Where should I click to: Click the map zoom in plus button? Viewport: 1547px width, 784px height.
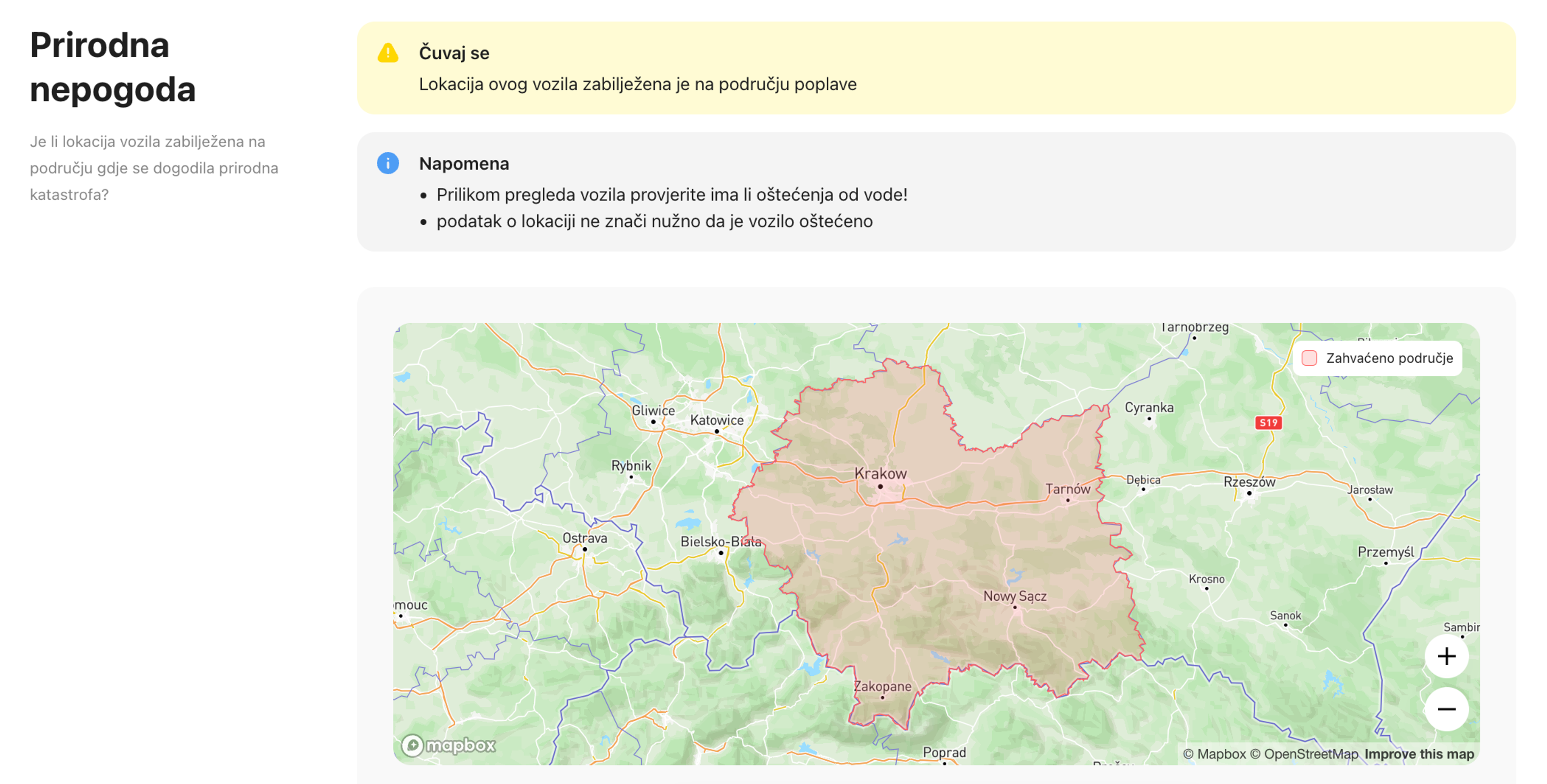click(x=1446, y=656)
